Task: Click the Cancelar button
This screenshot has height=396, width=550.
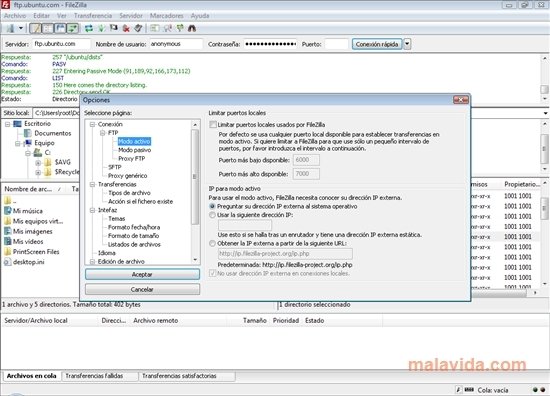Action: [x=142, y=289]
